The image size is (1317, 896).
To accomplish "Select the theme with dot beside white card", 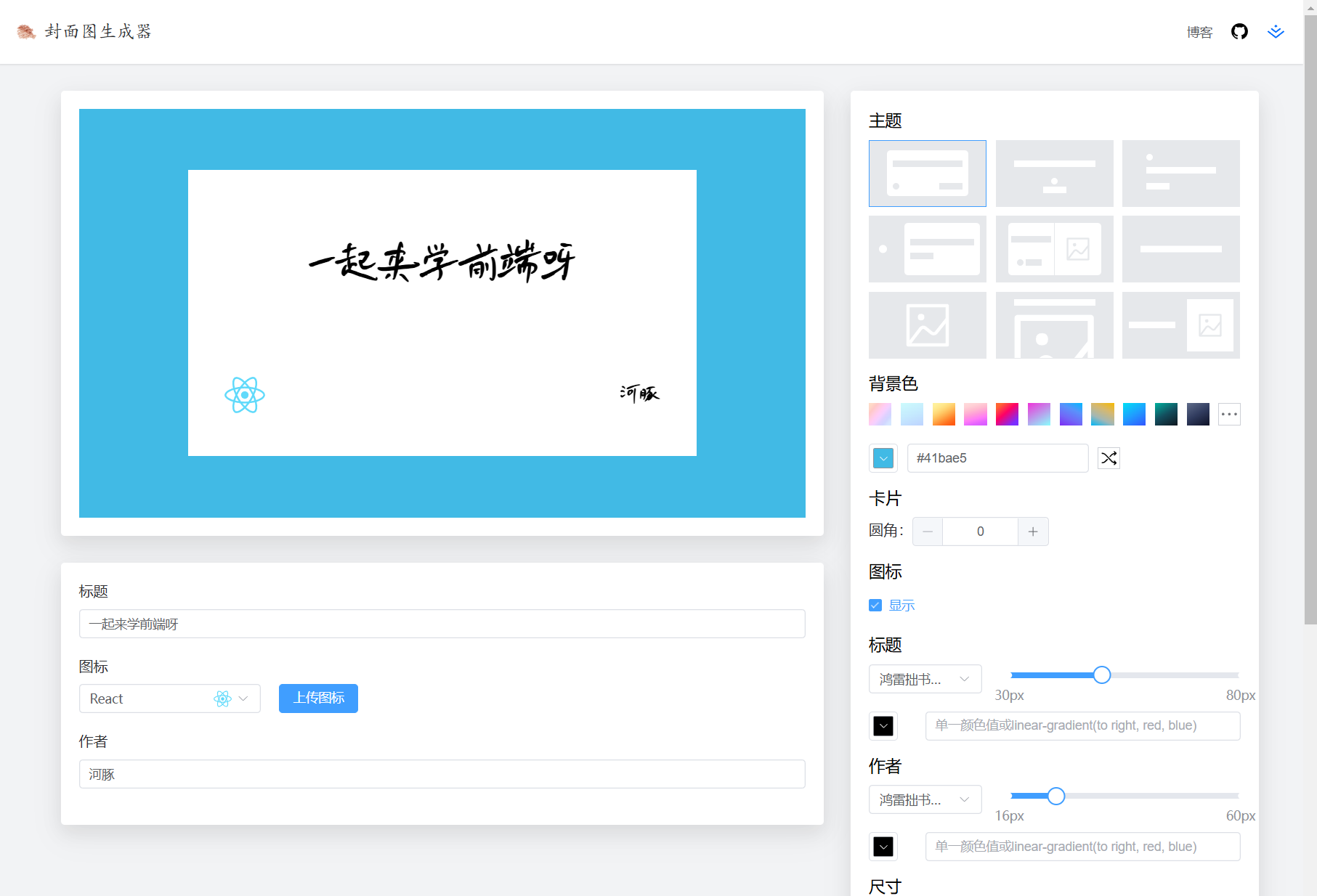I will point(928,249).
